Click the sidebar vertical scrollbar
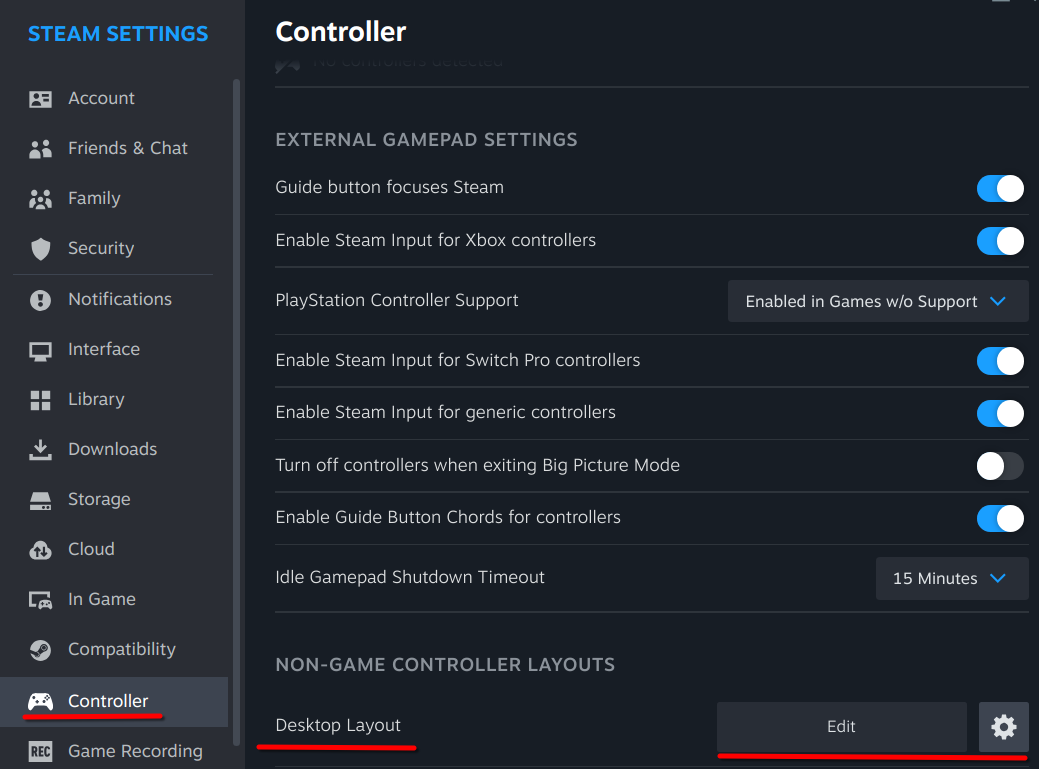The width and height of the screenshot is (1039, 769). pyautogui.click(x=237, y=400)
